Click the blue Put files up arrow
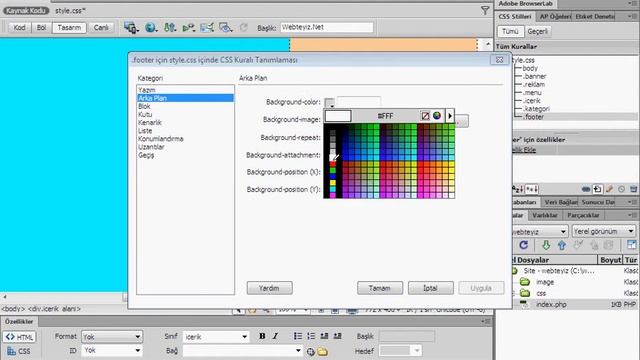The height and width of the screenshot is (360, 640). click(x=562, y=245)
